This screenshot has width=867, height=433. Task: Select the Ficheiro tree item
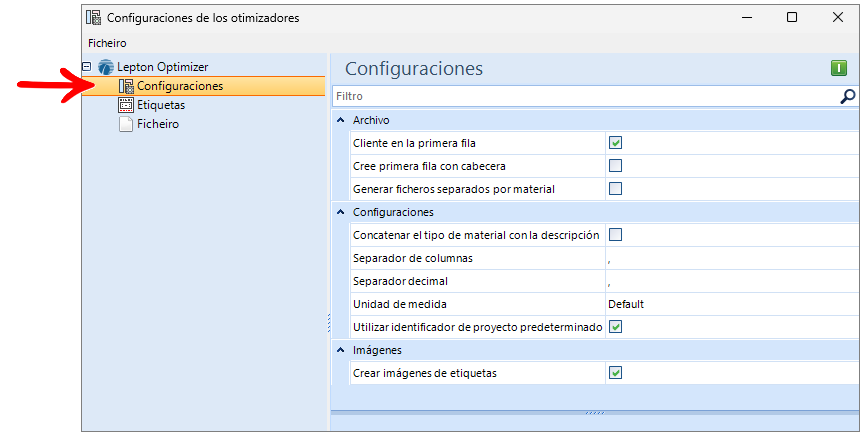(158, 124)
